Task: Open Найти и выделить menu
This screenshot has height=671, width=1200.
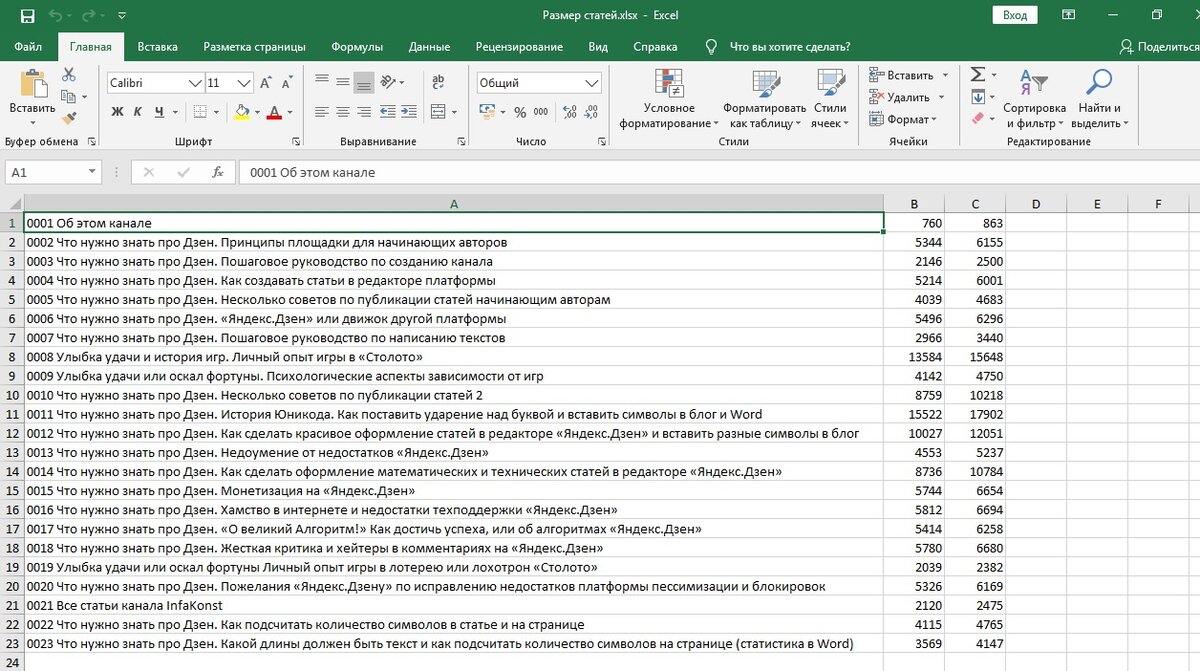Action: [1099, 99]
